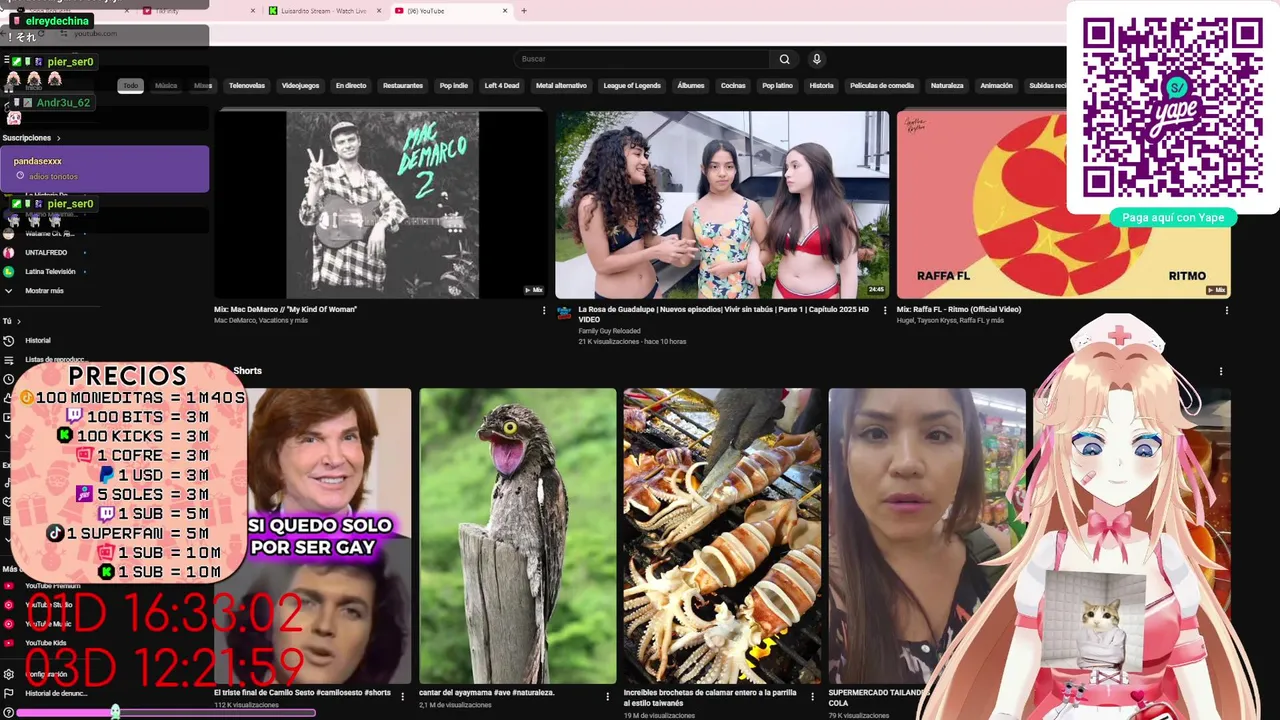This screenshot has width=1280, height=720.
Task: Expand Mostrar más in subscriptions list
Action: [44, 291]
